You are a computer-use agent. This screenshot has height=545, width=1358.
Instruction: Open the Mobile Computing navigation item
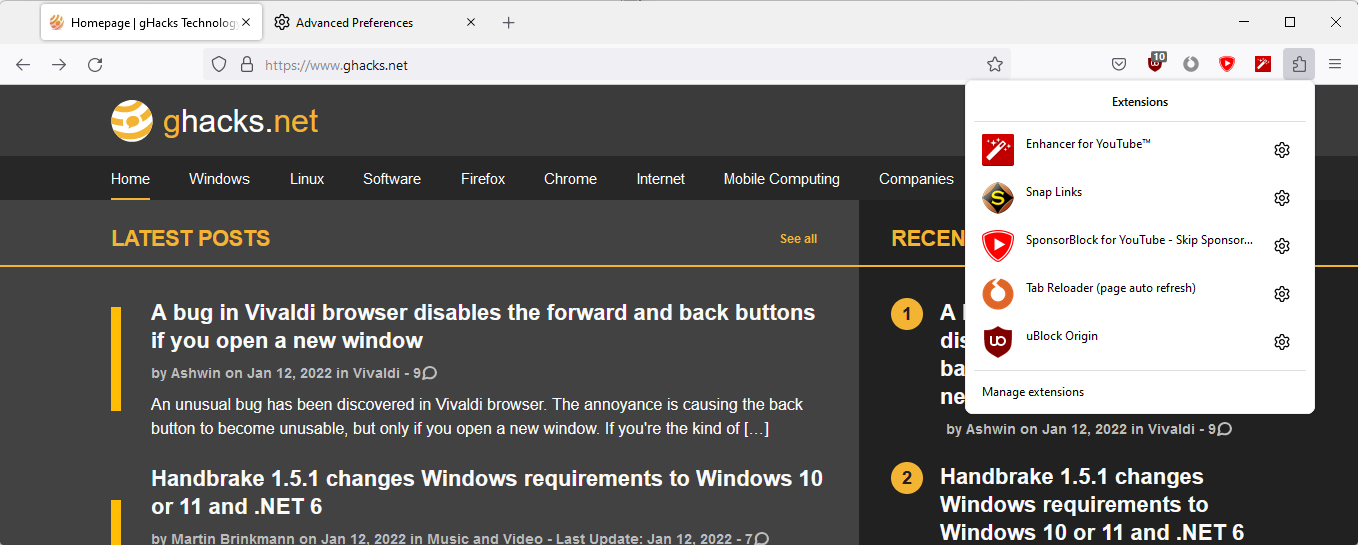coord(782,179)
